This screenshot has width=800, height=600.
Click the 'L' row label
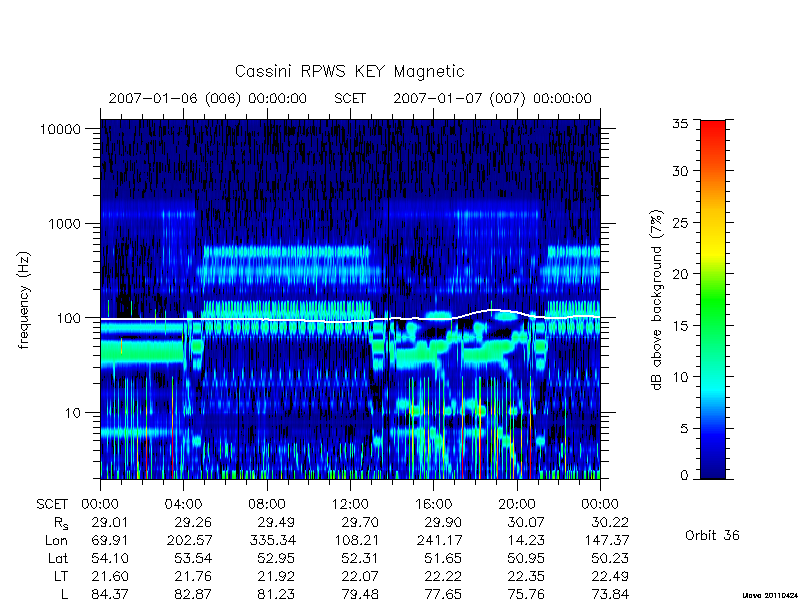coord(64,594)
